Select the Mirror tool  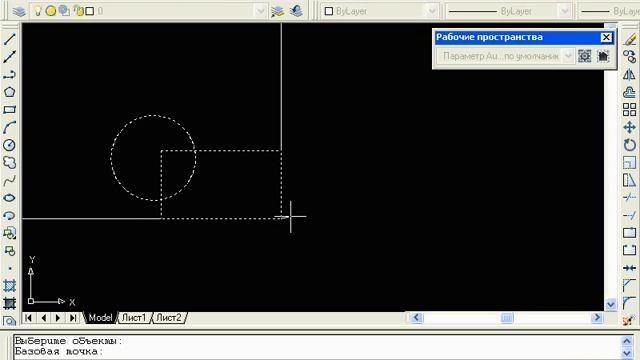(x=629, y=74)
